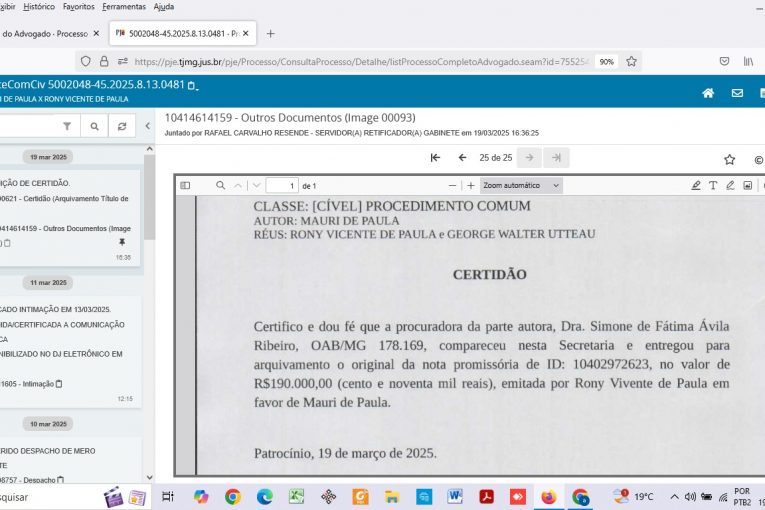Click the PDF page number field

point(281,185)
